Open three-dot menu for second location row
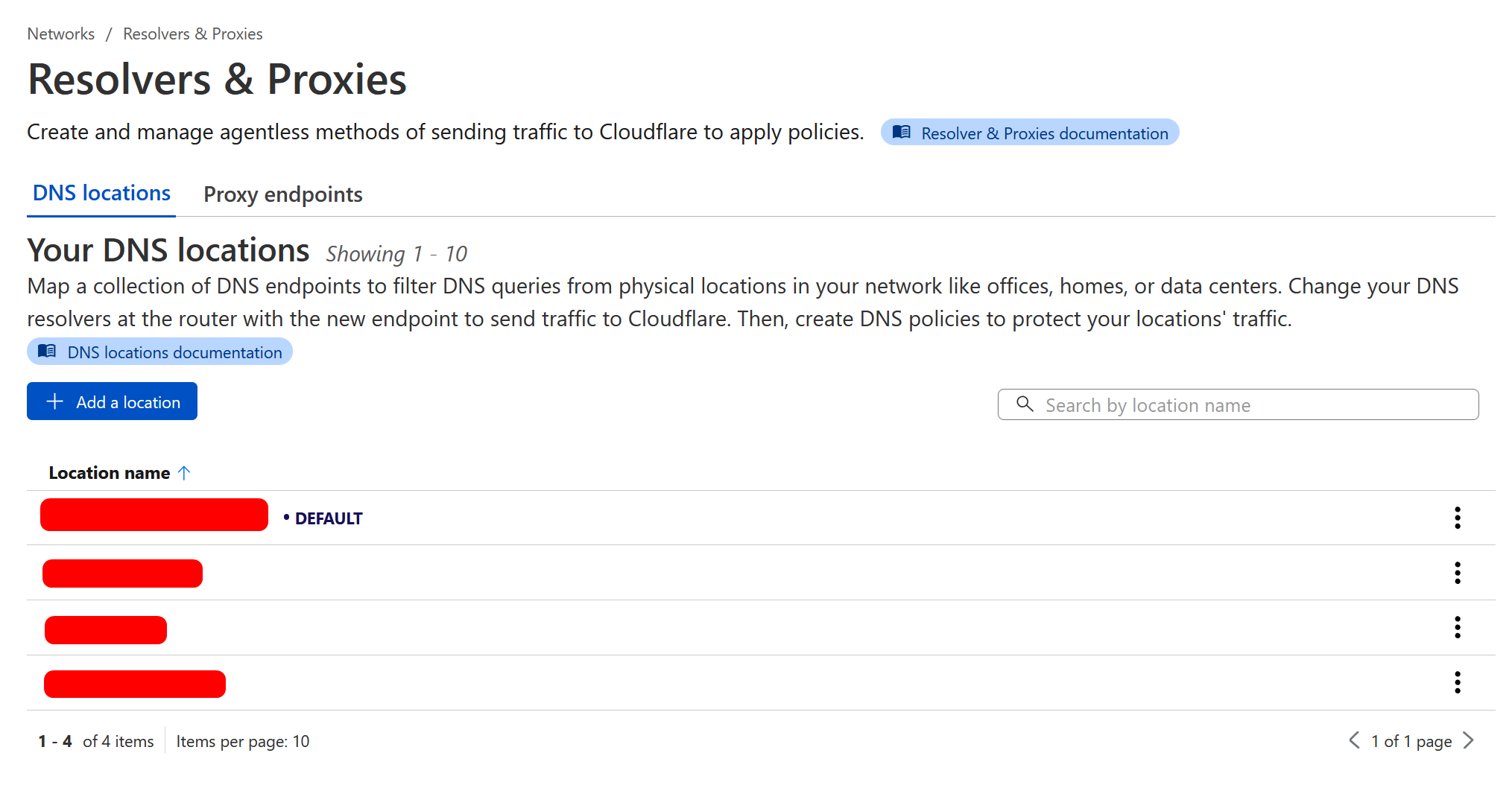Screen dimensions: 1512x788 [x=1457, y=573]
